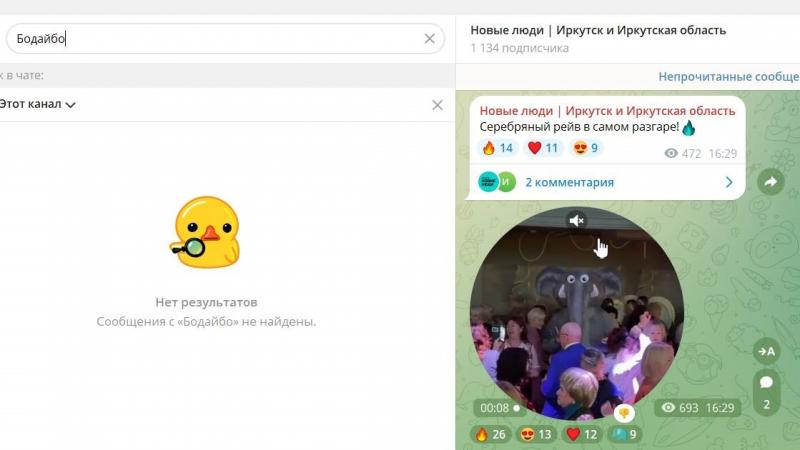Clear the search field with the X icon
The width and height of the screenshot is (800, 450).
click(x=429, y=39)
